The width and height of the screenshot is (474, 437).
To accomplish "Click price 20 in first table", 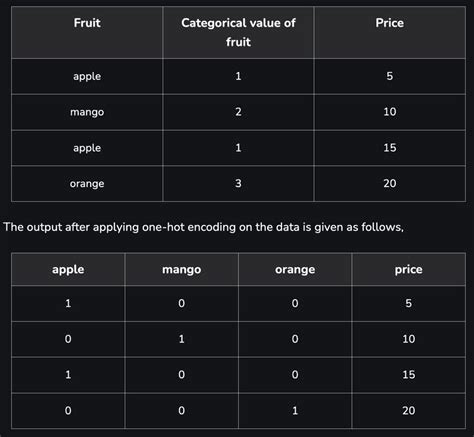I will click(390, 183).
